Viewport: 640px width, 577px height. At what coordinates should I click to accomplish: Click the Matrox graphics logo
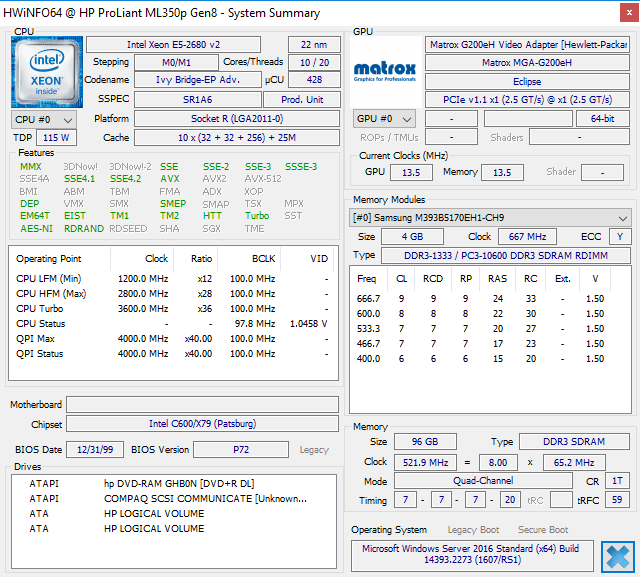pyautogui.click(x=385, y=71)
